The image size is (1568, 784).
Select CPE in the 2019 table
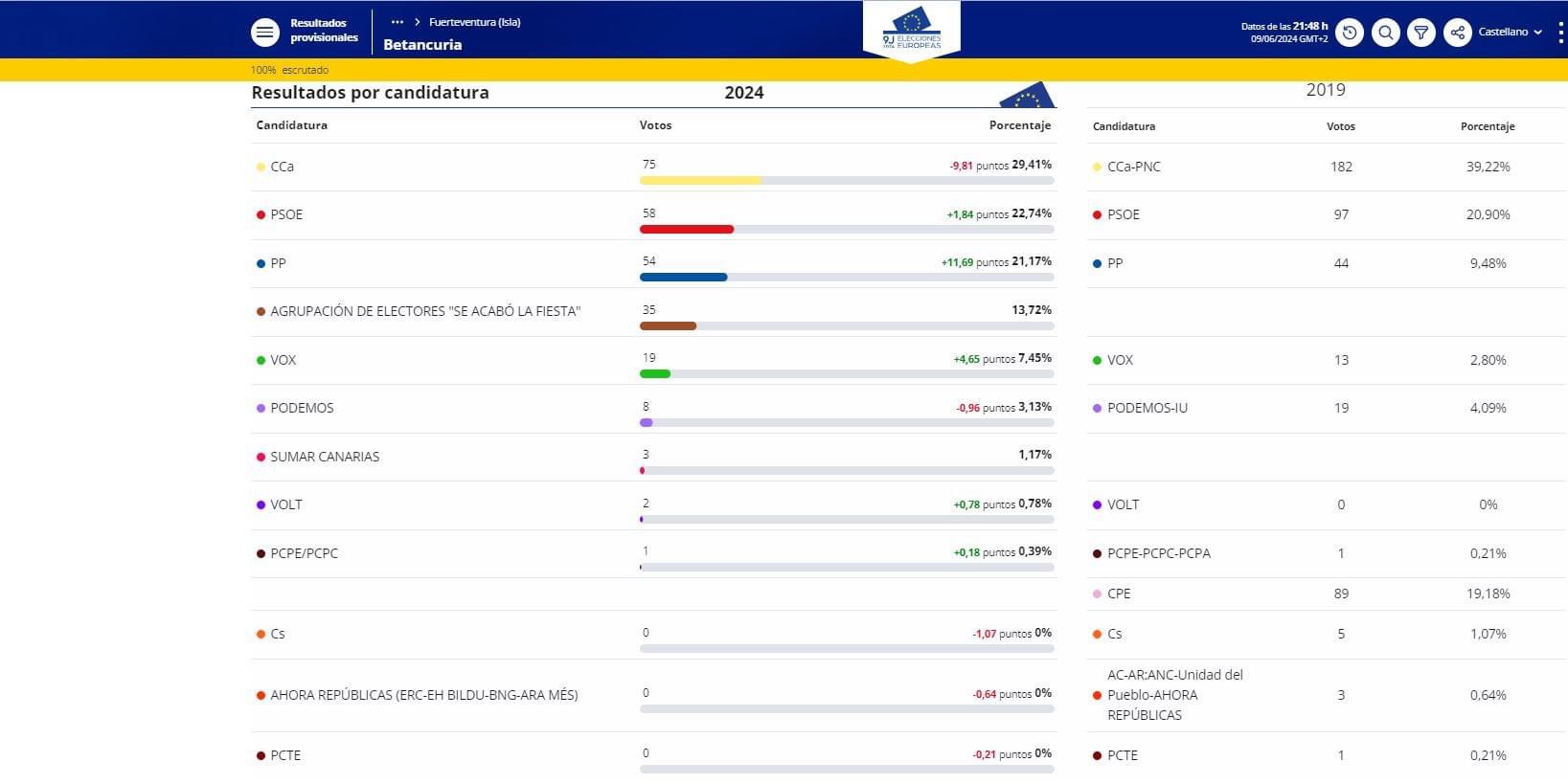[1119, 594]
